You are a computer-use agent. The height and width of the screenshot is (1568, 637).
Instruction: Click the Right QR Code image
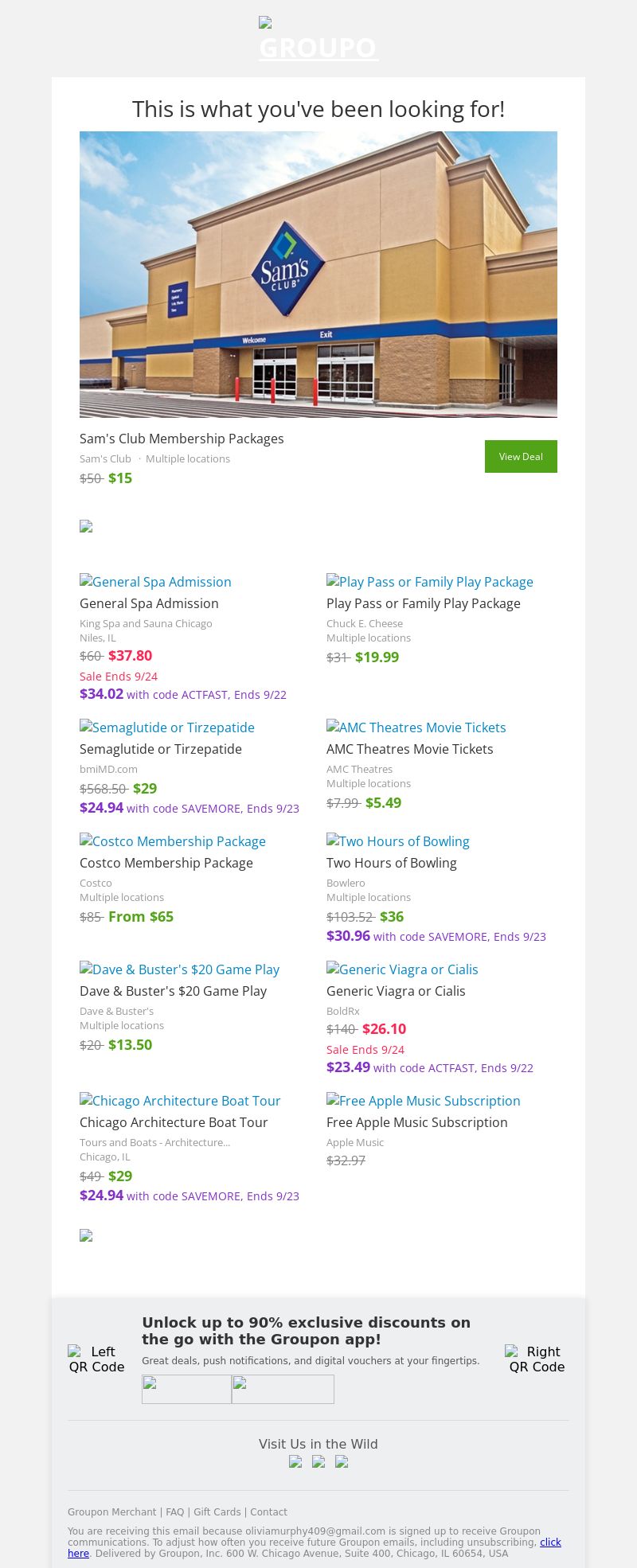coord(537,1359)
